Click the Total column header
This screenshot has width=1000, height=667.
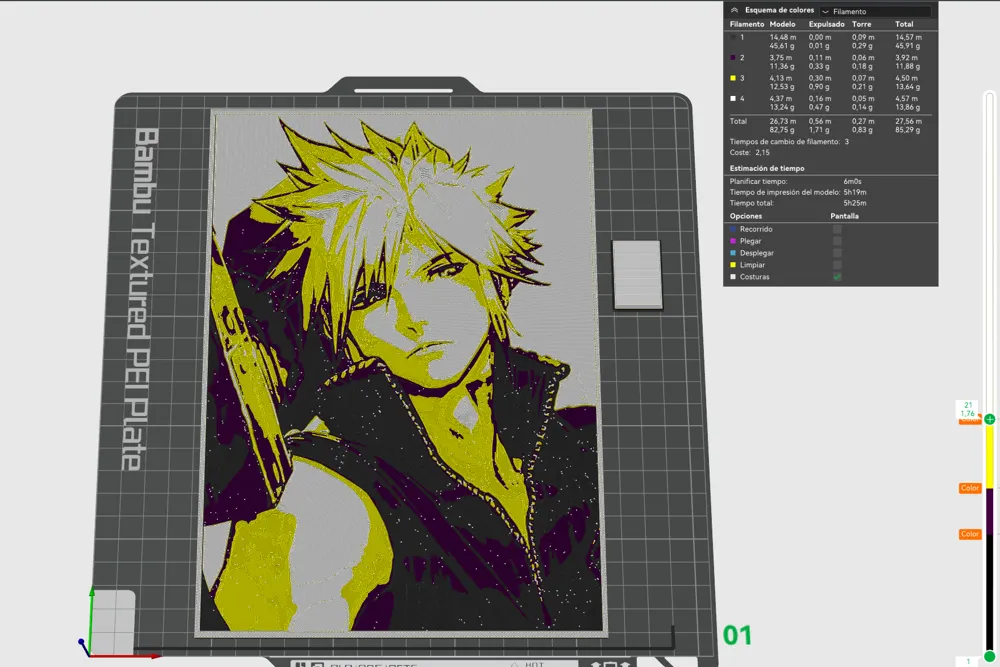point(904,24)
